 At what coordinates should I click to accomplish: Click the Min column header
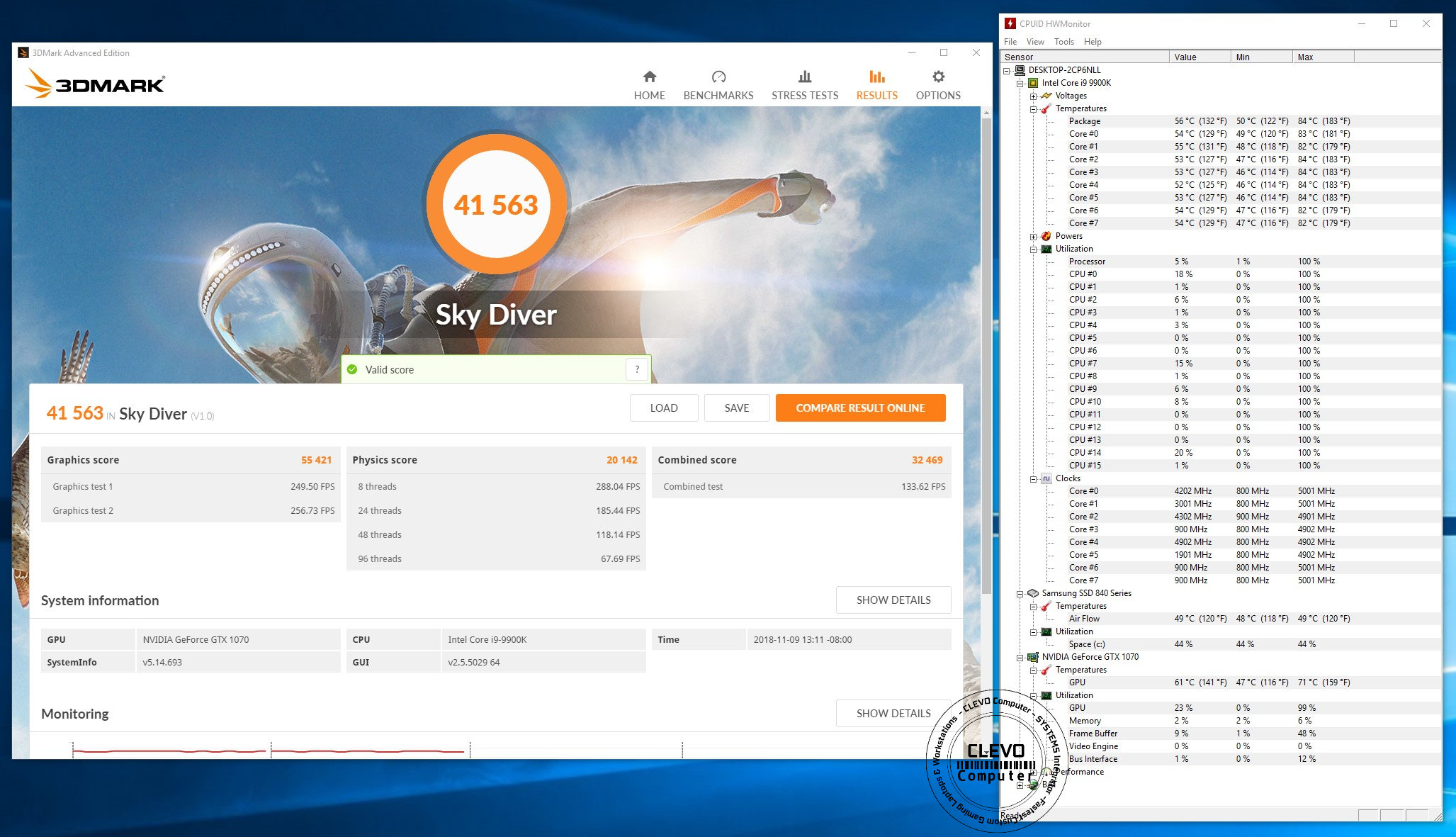[x=1261, y=57]
